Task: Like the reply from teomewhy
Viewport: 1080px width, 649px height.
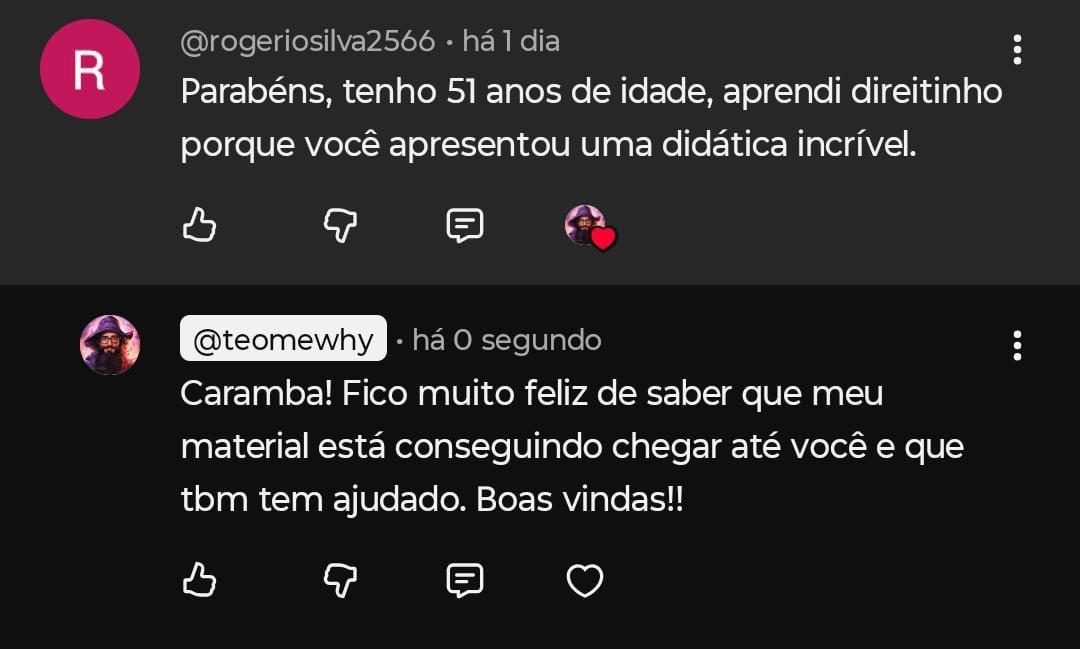Action: [x=200, y=579]
